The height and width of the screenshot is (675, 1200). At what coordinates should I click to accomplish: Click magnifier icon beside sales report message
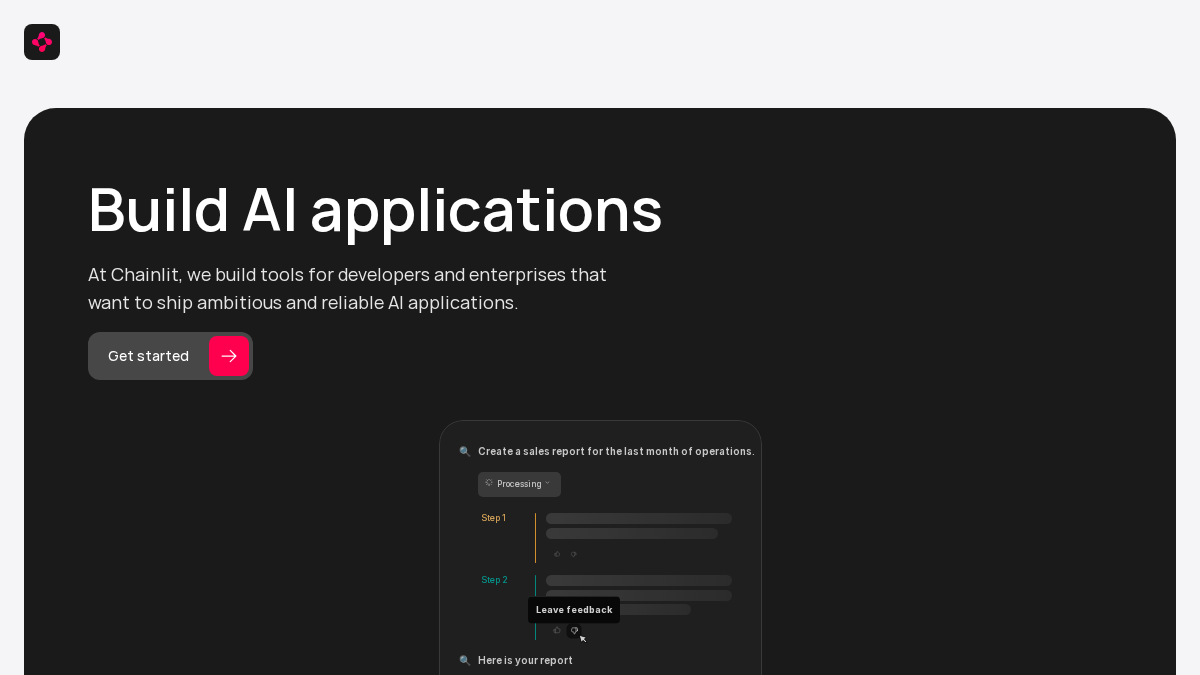(465, 452)
